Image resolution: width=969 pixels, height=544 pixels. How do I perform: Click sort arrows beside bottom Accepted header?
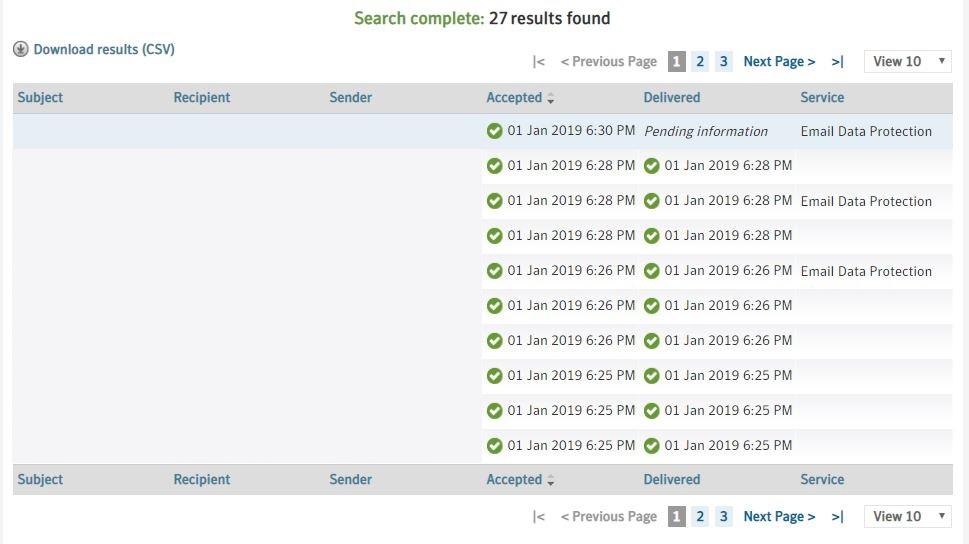pyautogui.click(x=551, y=480)
